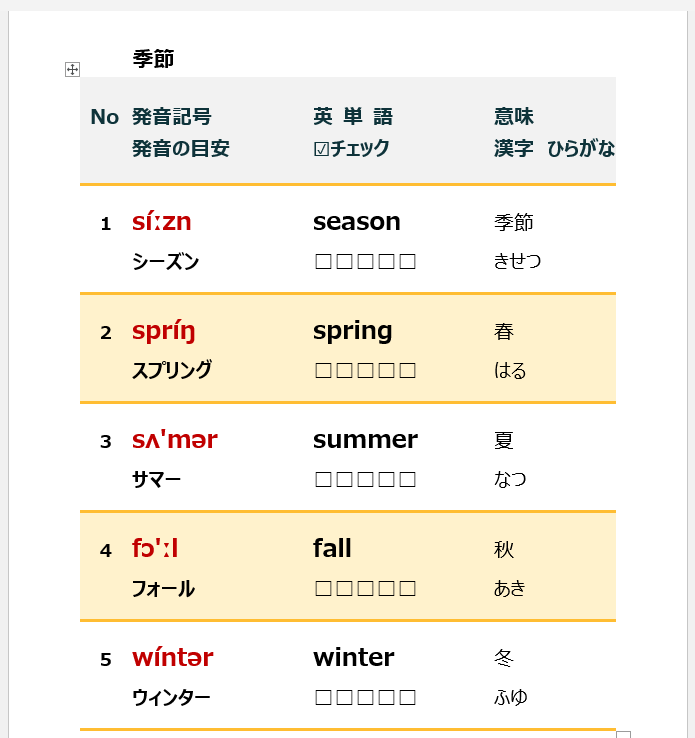Click the 発音記号 column header
This screenshot has width=695, height=738.
tap(172, 117)
